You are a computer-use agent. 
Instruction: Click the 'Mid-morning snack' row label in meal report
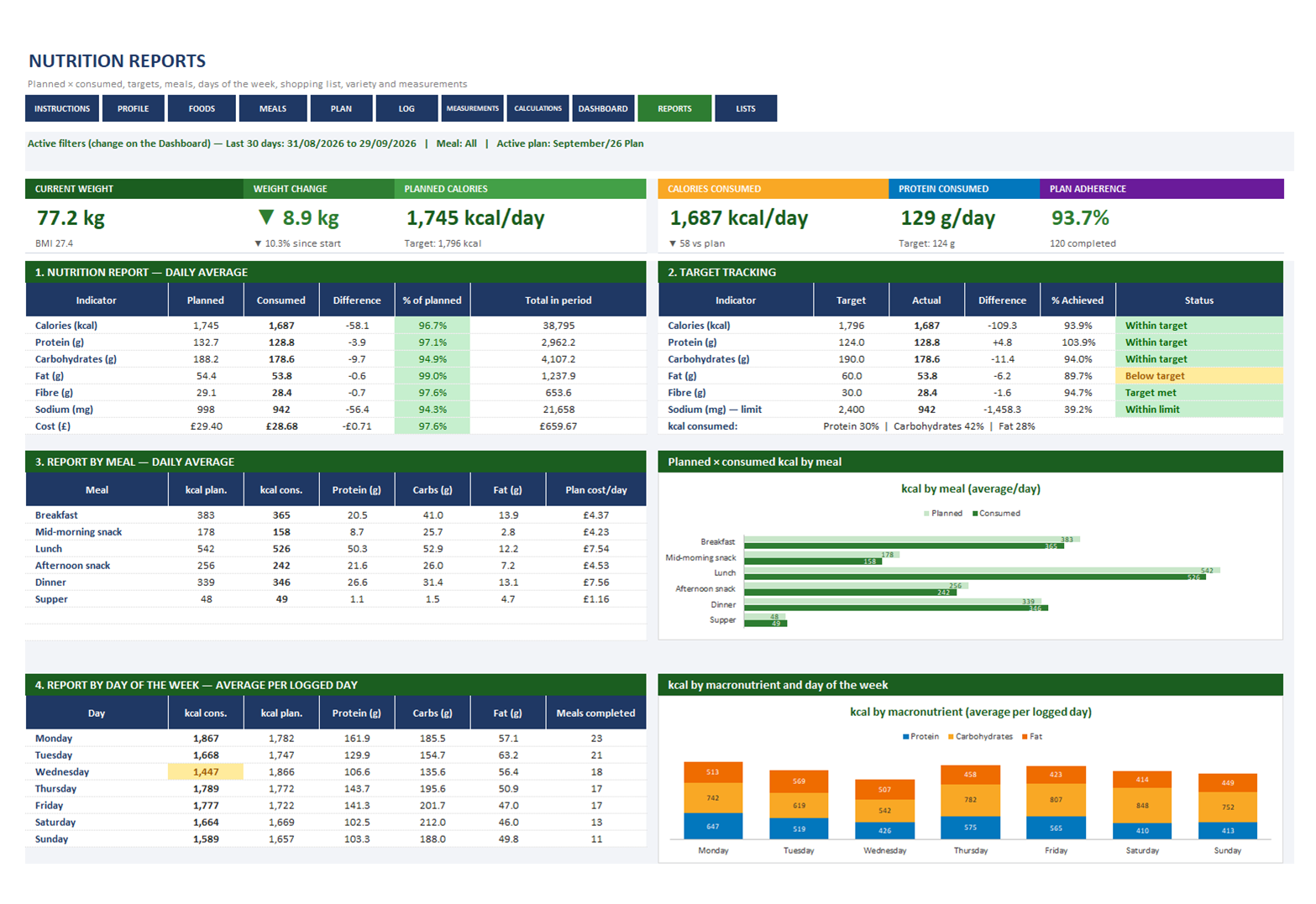pyautogui.click(x=78, y=532)
